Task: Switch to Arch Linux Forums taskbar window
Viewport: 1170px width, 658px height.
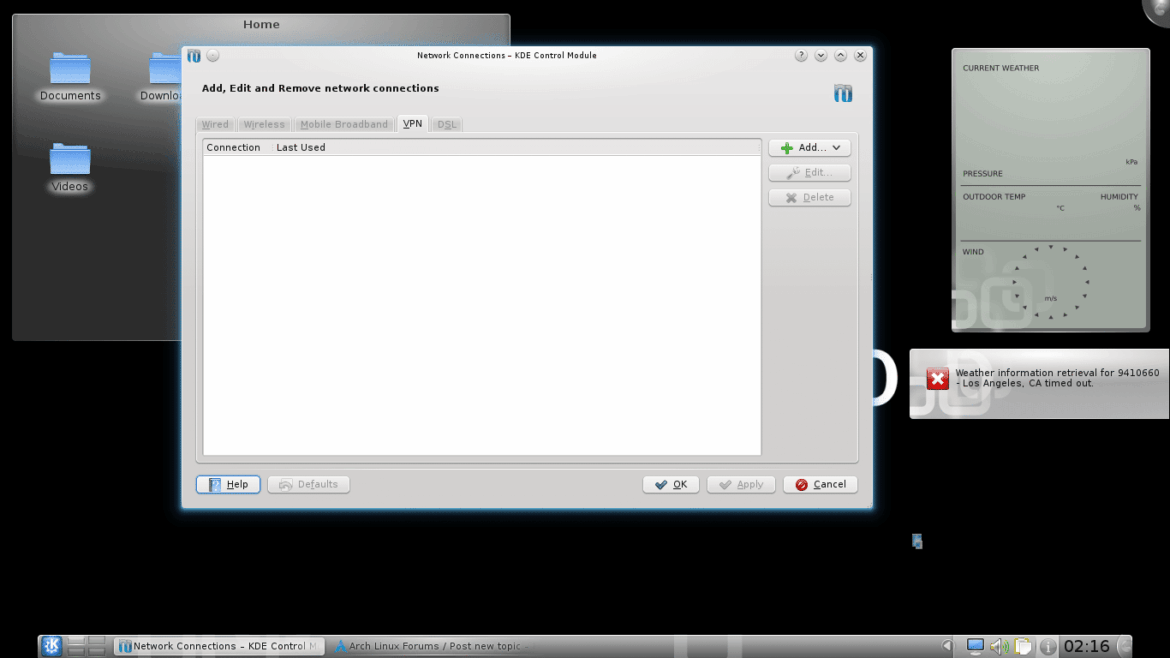Action: pyautogui.click(x=432, y=646)
